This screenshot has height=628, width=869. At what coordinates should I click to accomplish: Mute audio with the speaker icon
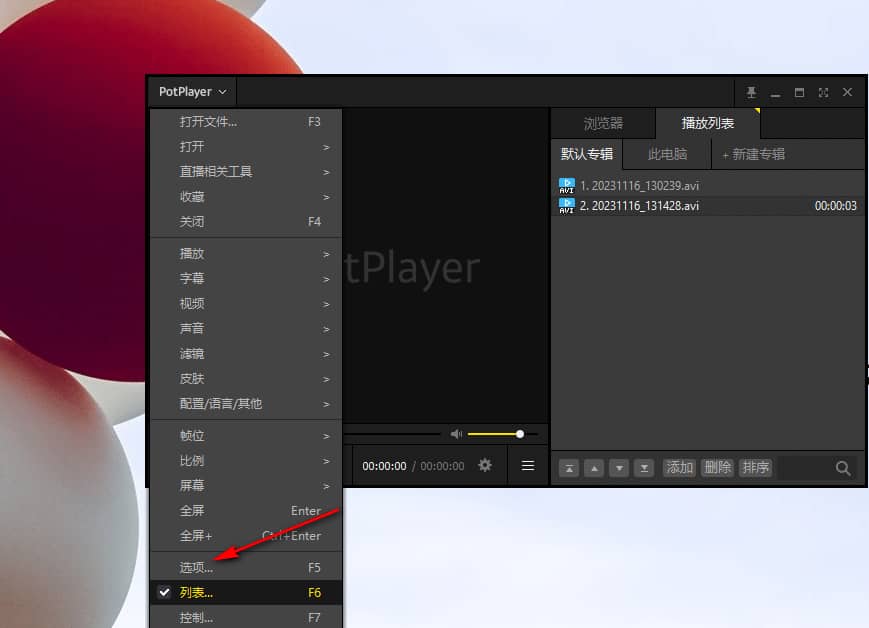tap(456, 434)
